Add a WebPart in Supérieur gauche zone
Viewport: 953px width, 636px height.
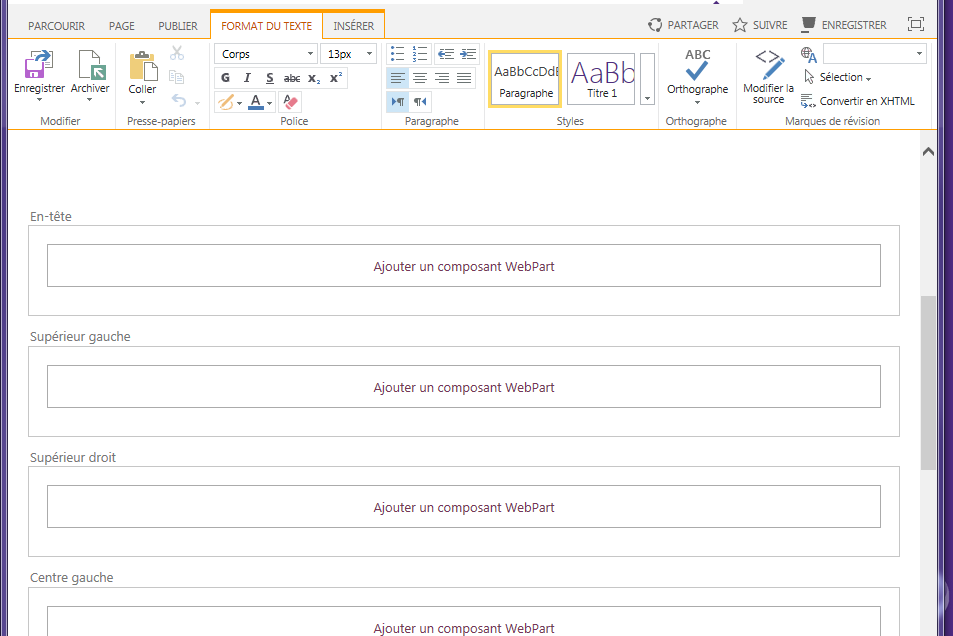[464, 387]
